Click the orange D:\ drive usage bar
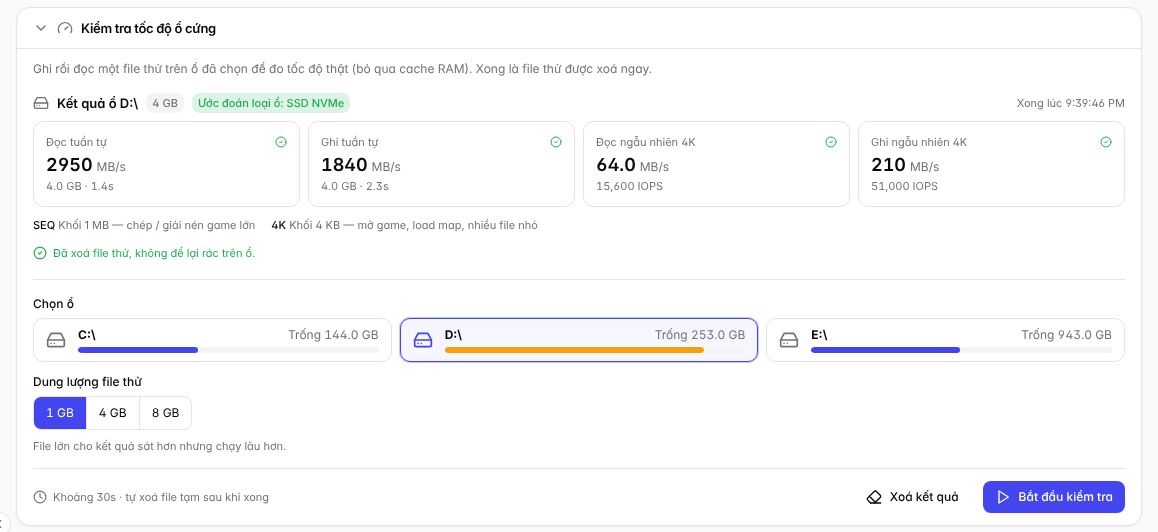Image resolution: width=1158 pixels, height=532 pixels. tap(595, 349)
